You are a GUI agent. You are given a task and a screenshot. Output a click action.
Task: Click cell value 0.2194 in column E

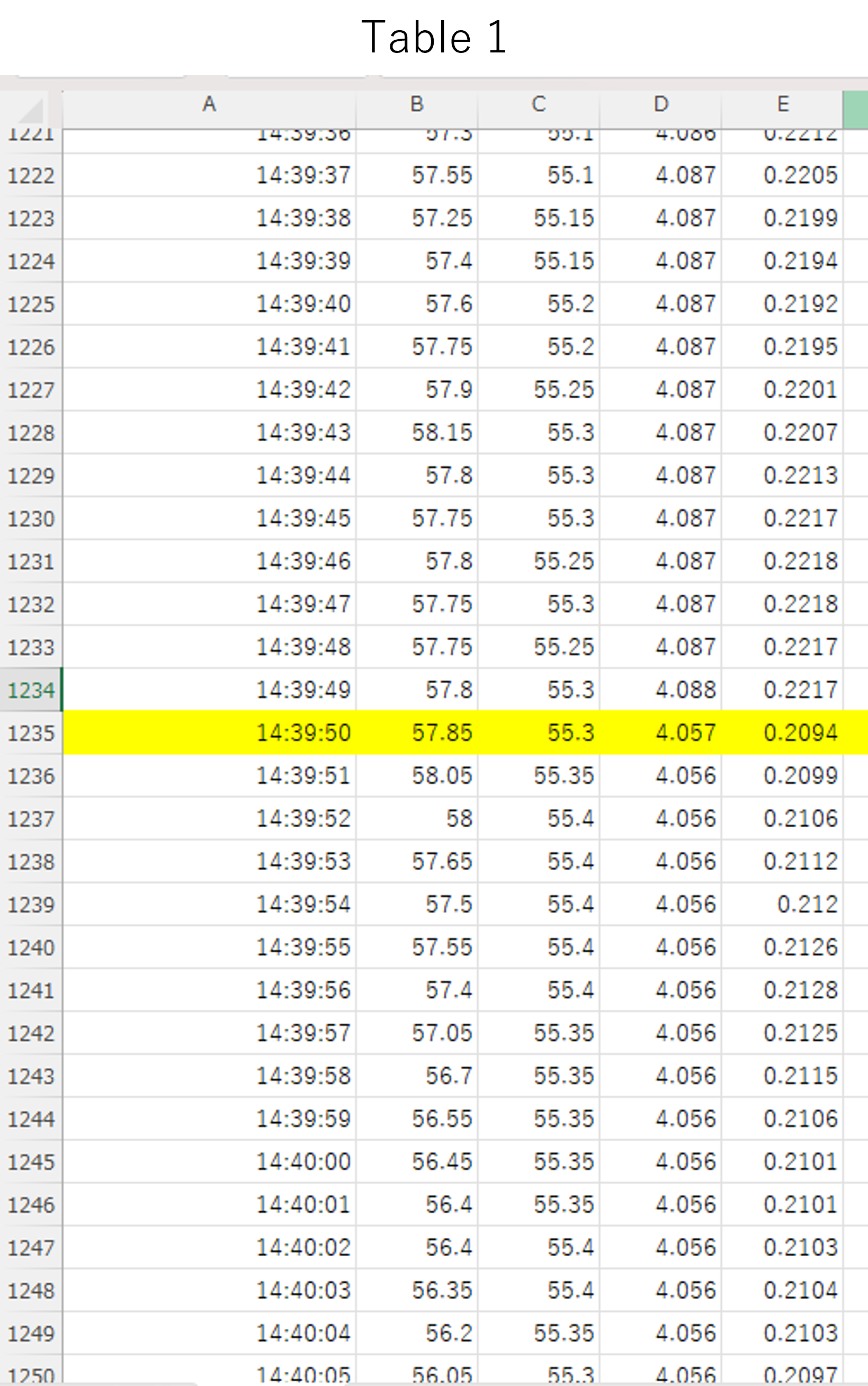click(782, 261)
